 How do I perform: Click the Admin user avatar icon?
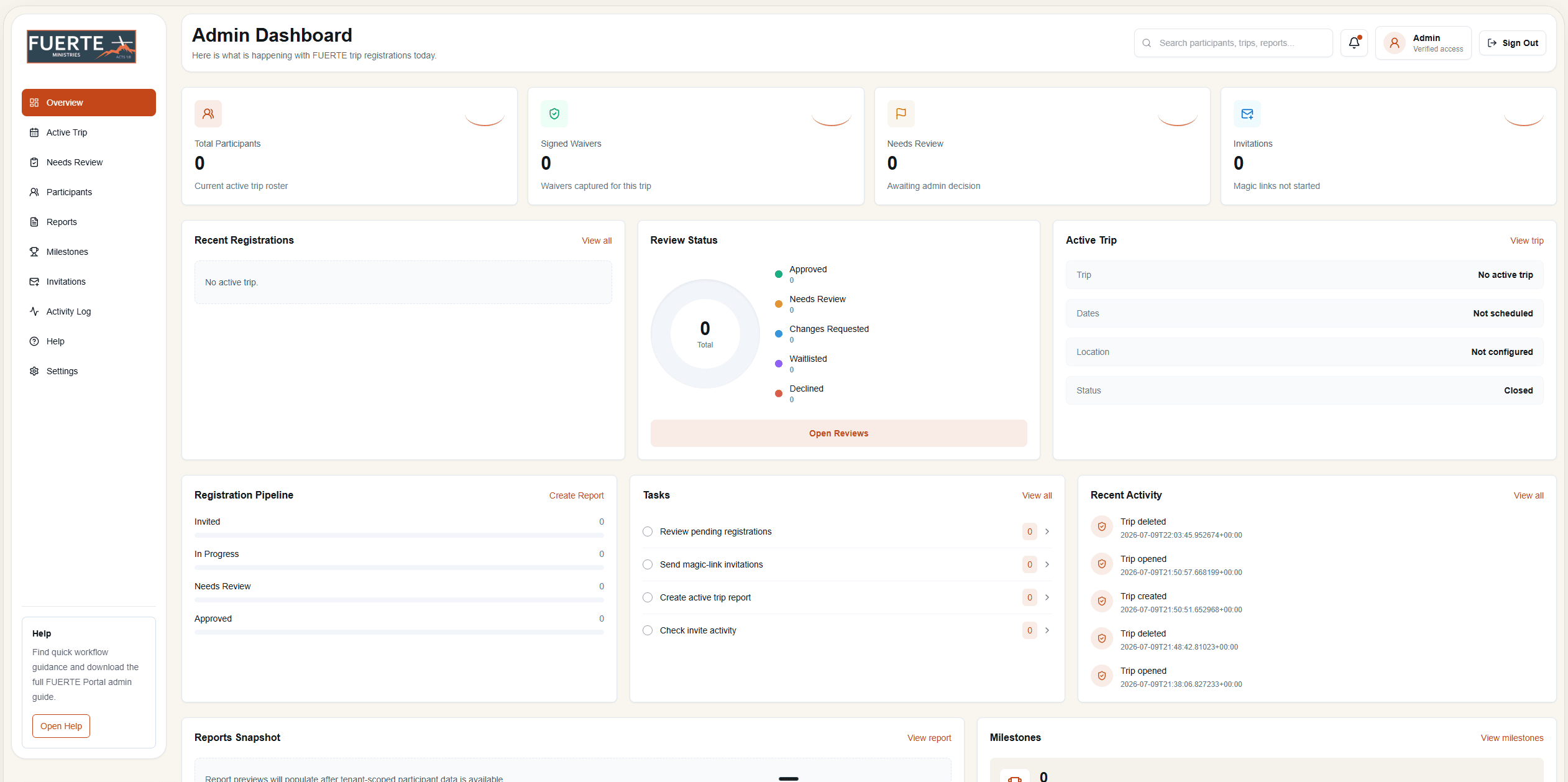(1395, 43)
